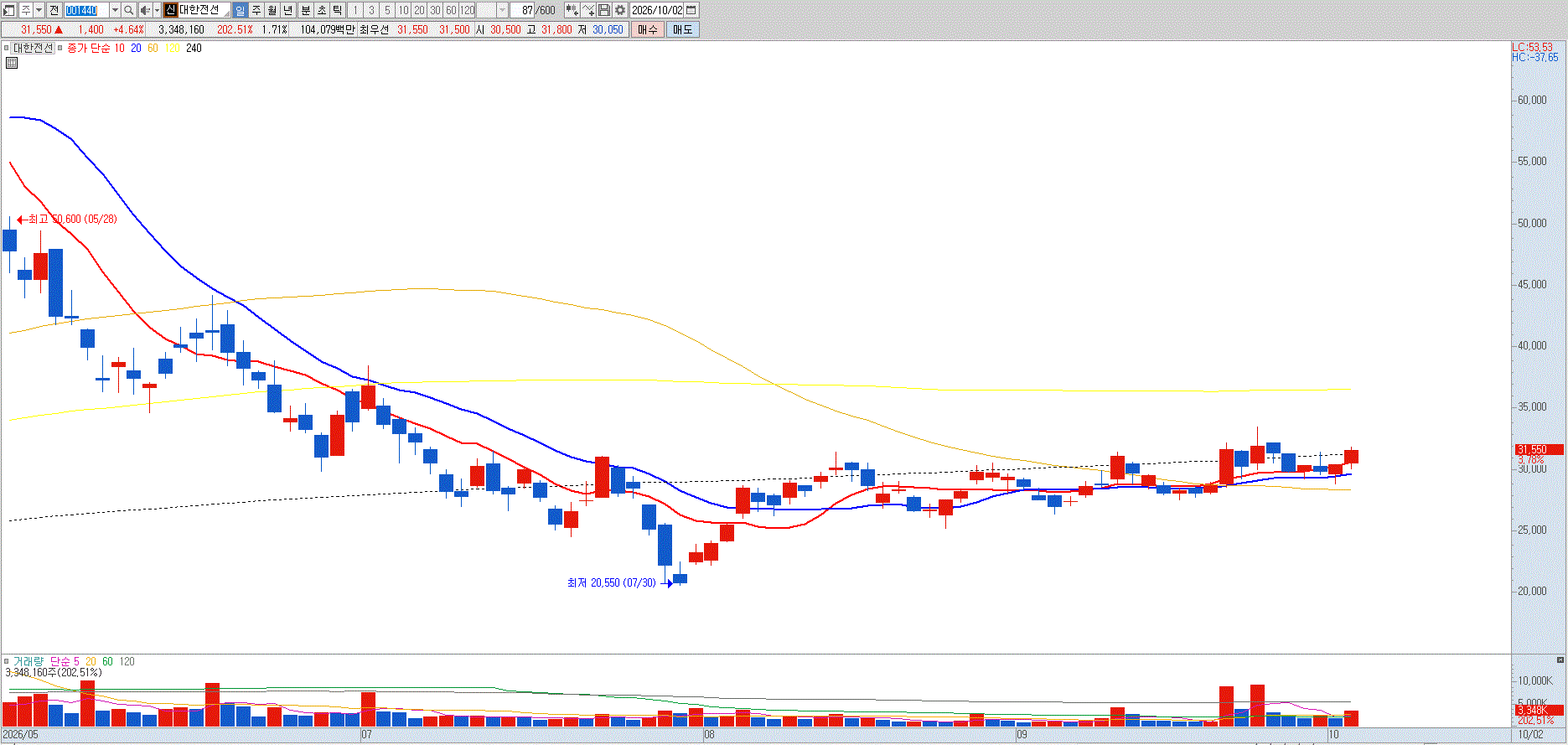Image resolution: width=1568 pixels, height=745 pixels.
Task: Choose the 120 interval preset button
Action: tap(468, 10)
